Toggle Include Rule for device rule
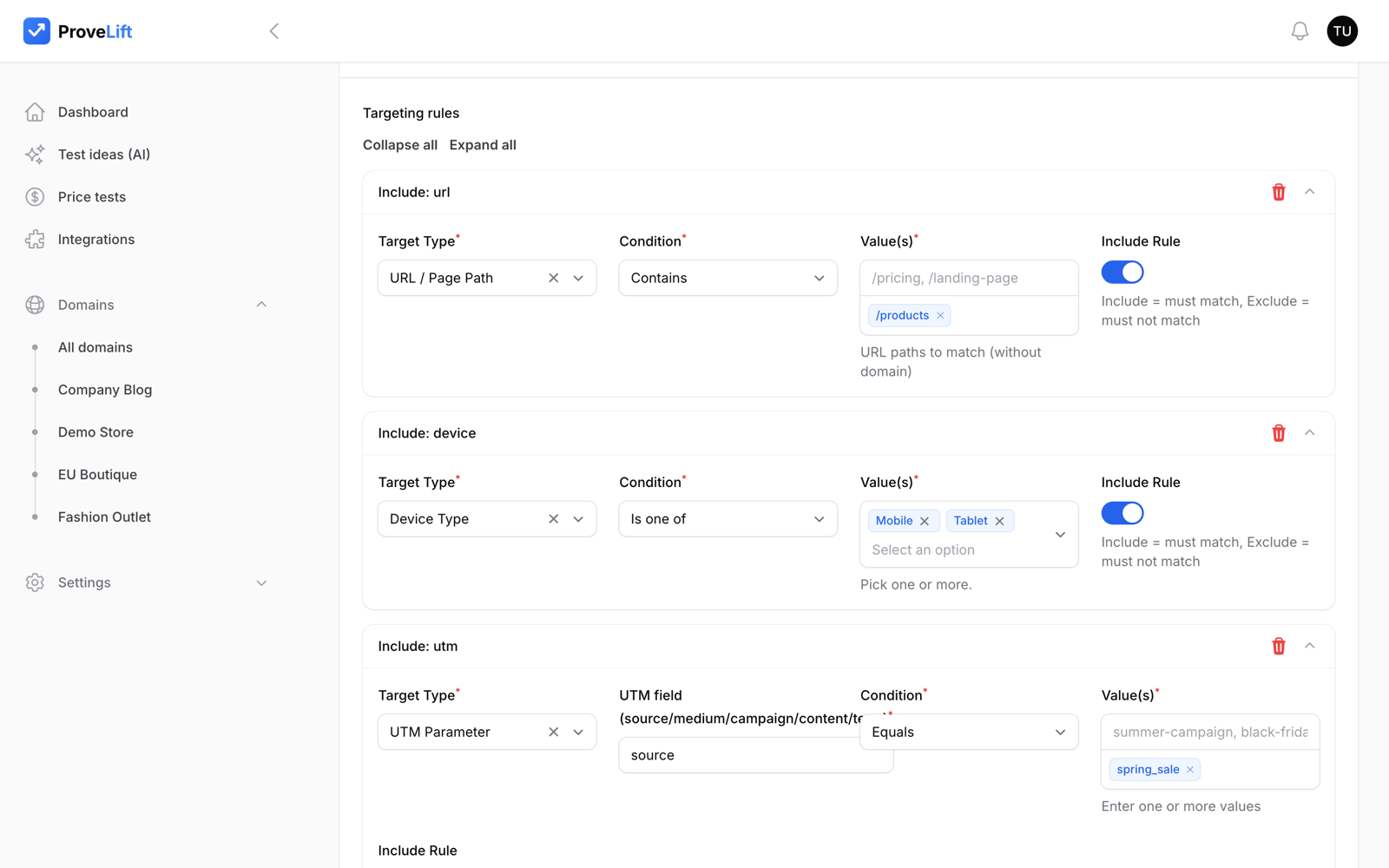This screenshot has width=1389, height=868. 1122,513
